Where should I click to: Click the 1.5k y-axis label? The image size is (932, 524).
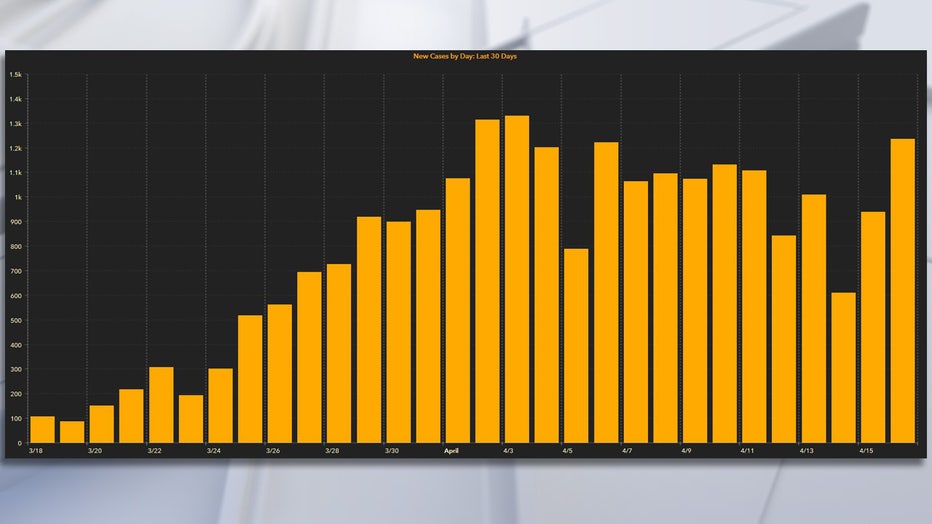click(15, 75)
